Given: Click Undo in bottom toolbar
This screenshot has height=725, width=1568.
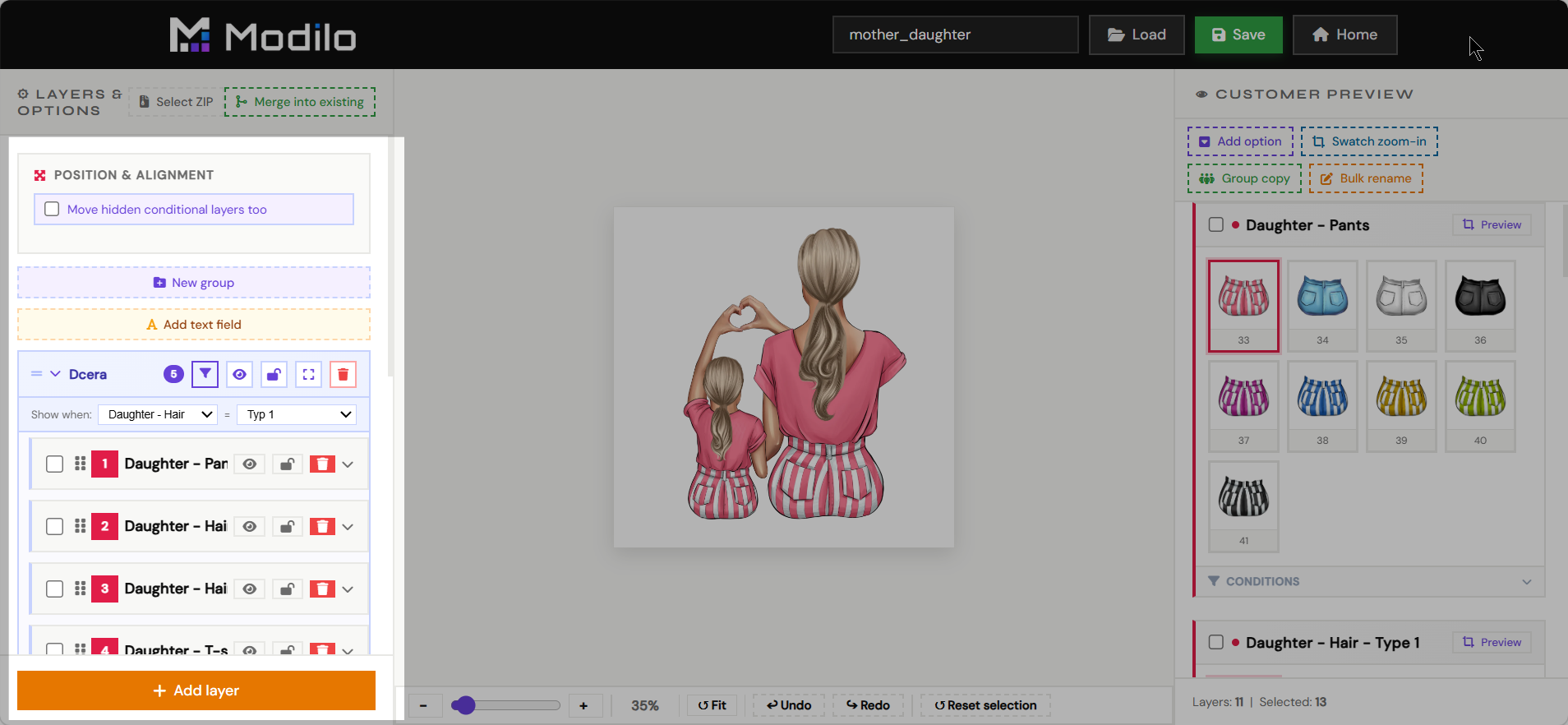Looking at the screenshot, I should coord(789,705).
